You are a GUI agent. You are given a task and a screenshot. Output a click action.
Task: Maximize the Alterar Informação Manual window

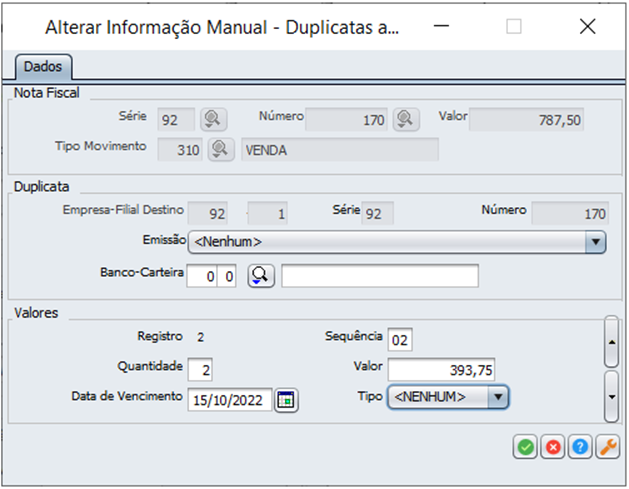(514, 27)
